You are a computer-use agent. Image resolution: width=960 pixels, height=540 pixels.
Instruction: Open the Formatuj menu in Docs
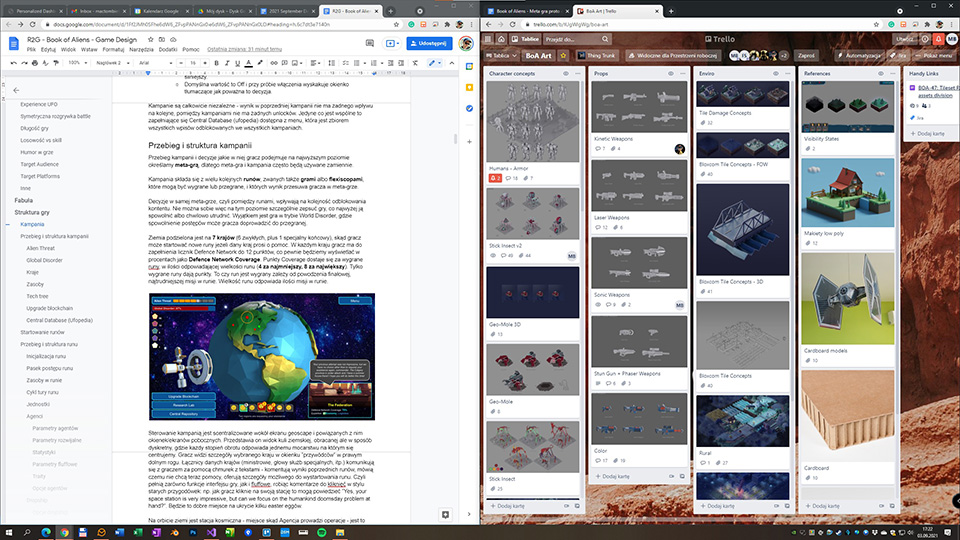tap(113, 50)
